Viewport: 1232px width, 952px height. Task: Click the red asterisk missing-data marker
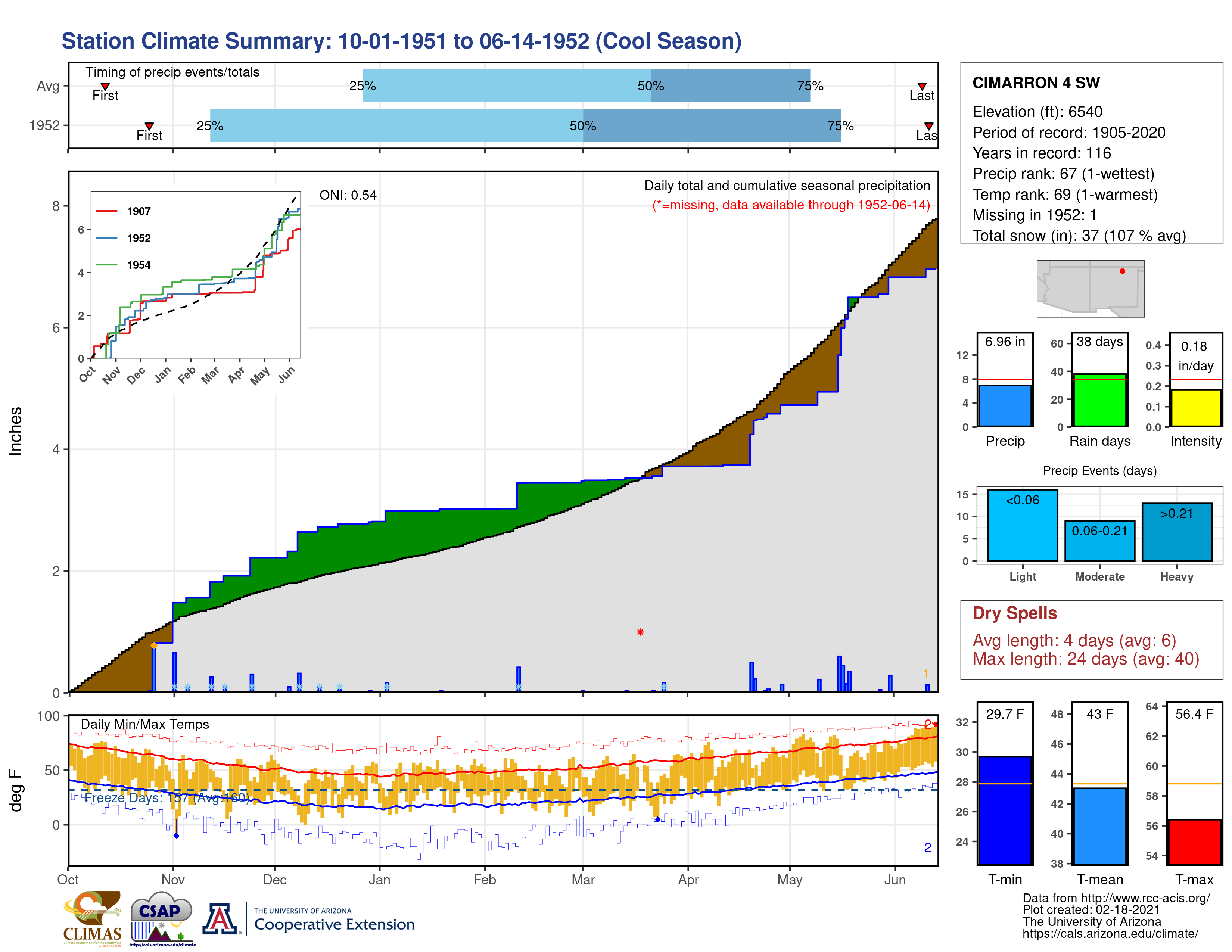(x=640, y=632)
